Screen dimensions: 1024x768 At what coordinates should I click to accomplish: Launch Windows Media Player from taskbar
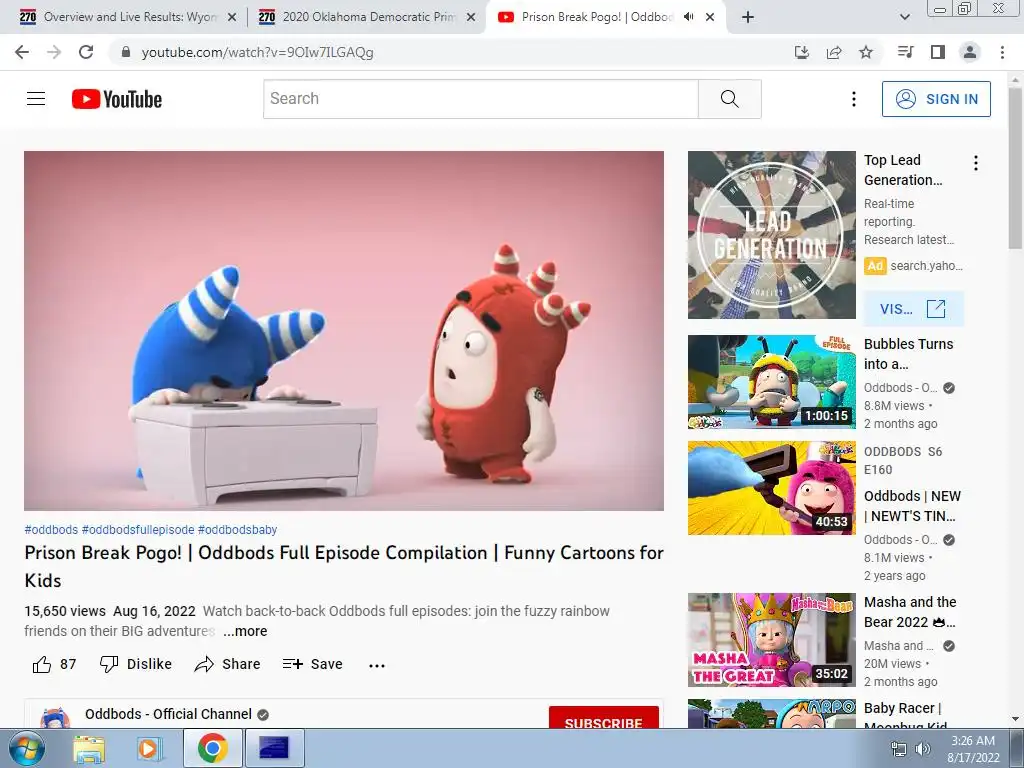pos(150,749)
